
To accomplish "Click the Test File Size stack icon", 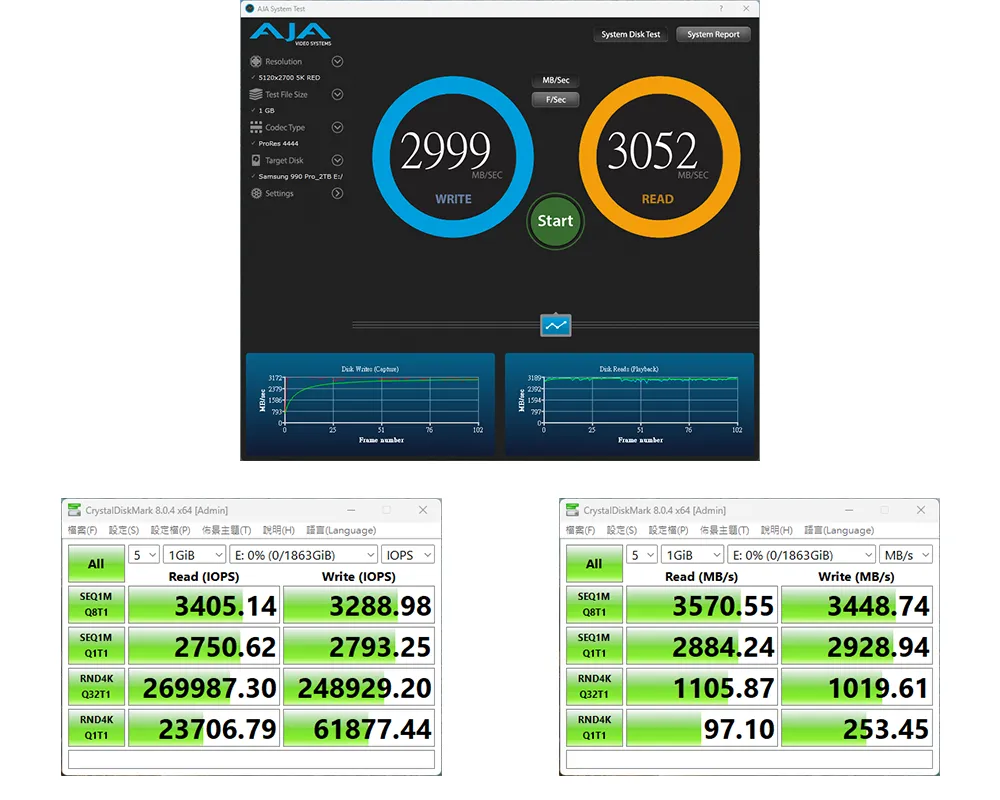I will pos(256,95).
